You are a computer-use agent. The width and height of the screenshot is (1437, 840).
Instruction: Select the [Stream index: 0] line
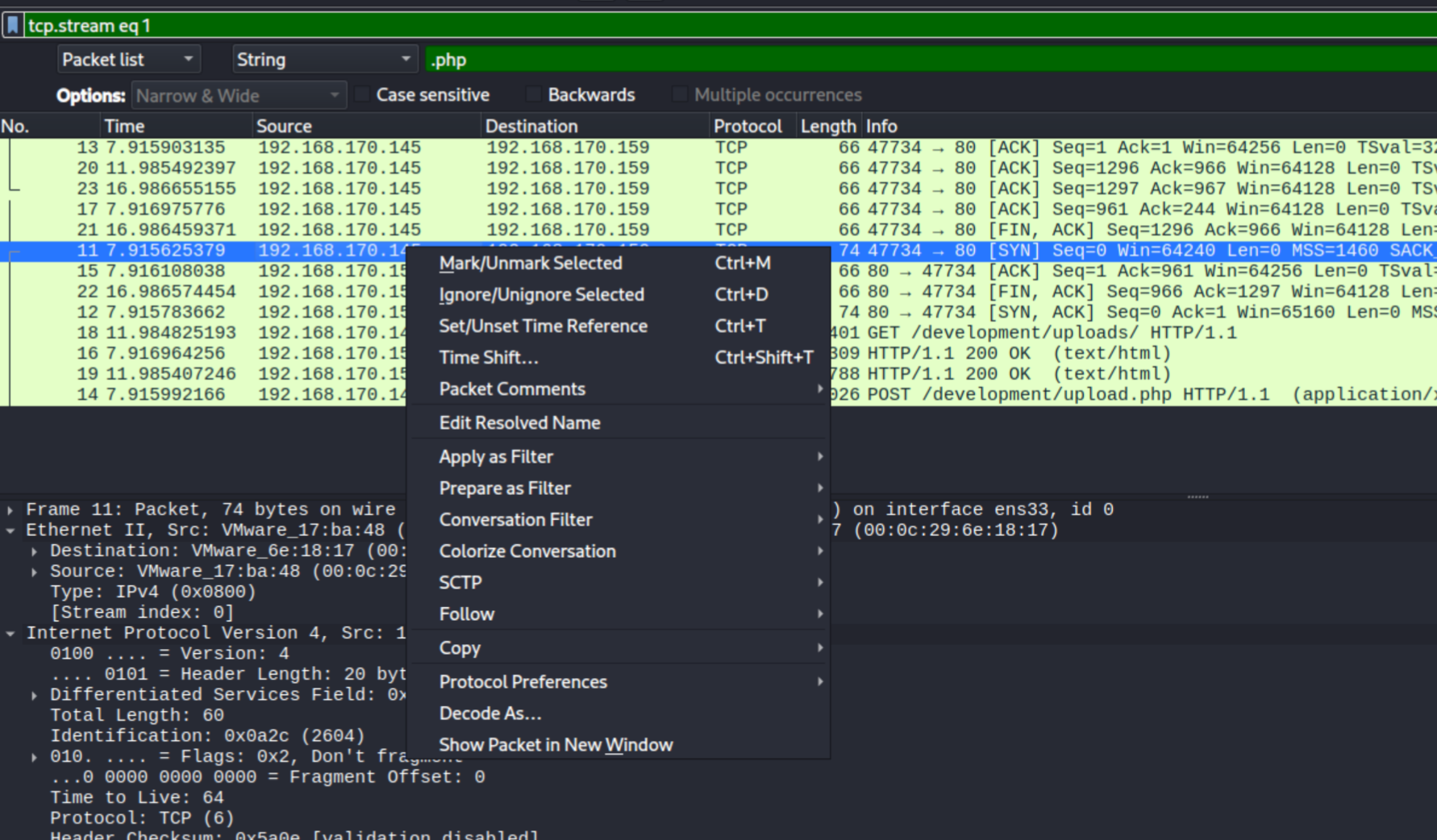pyautogui.click(x=142, y=613)
